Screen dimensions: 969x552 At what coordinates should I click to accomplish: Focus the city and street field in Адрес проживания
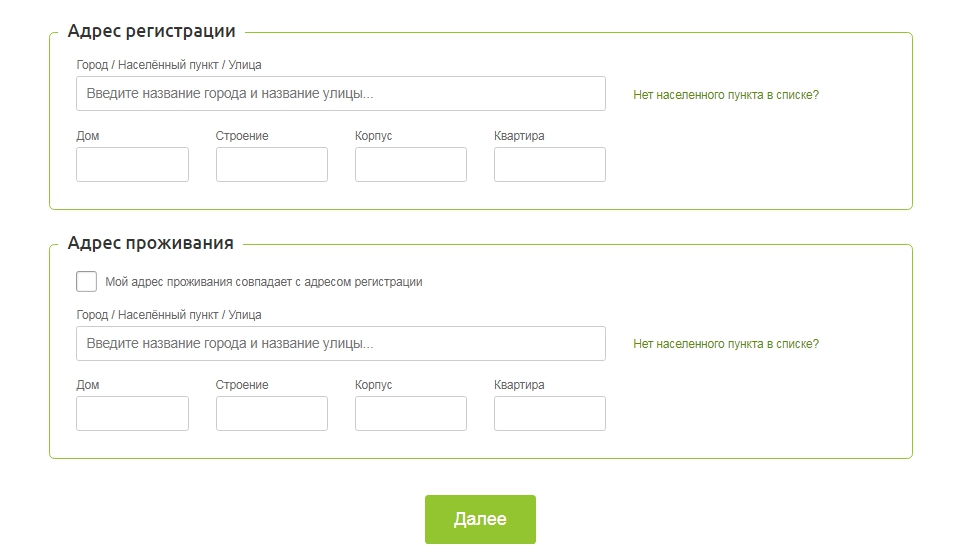point(340,343)
